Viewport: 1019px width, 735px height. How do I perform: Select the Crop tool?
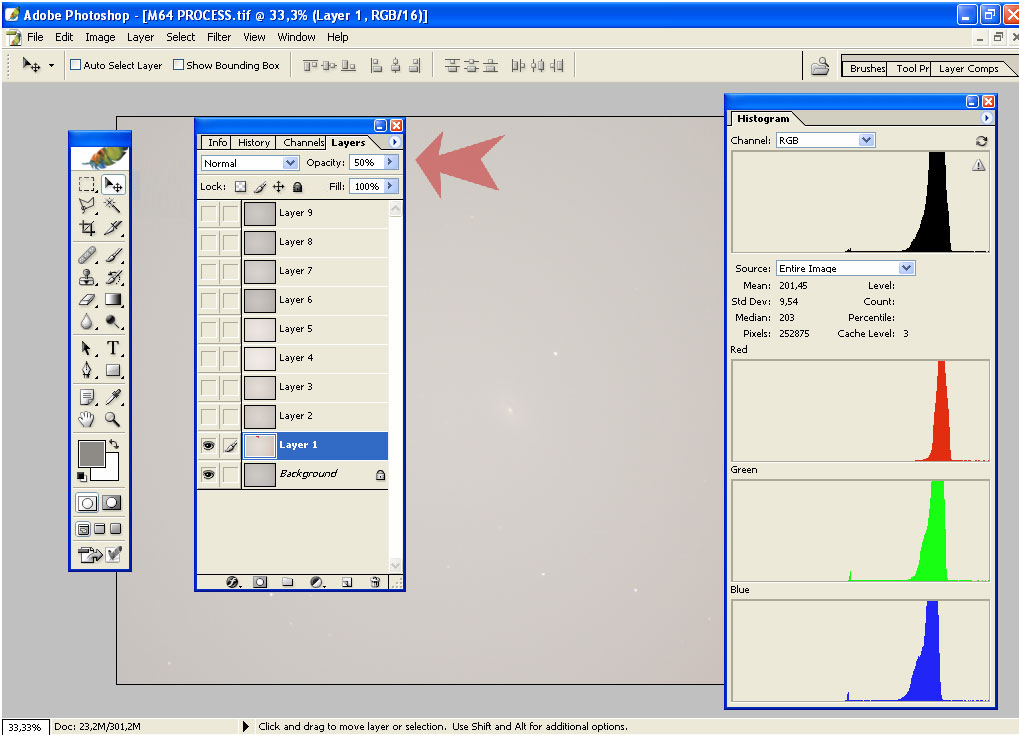point(87,228)
